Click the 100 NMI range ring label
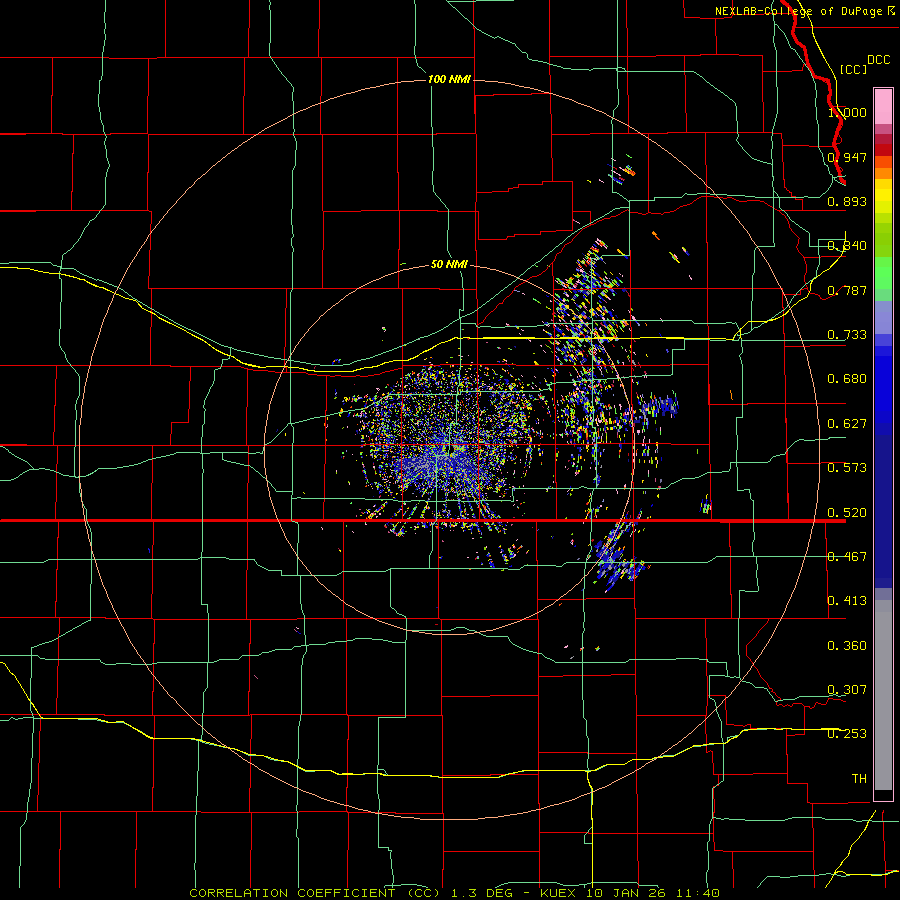This screenshot has height=900, width=900. [x=449, y=79]
